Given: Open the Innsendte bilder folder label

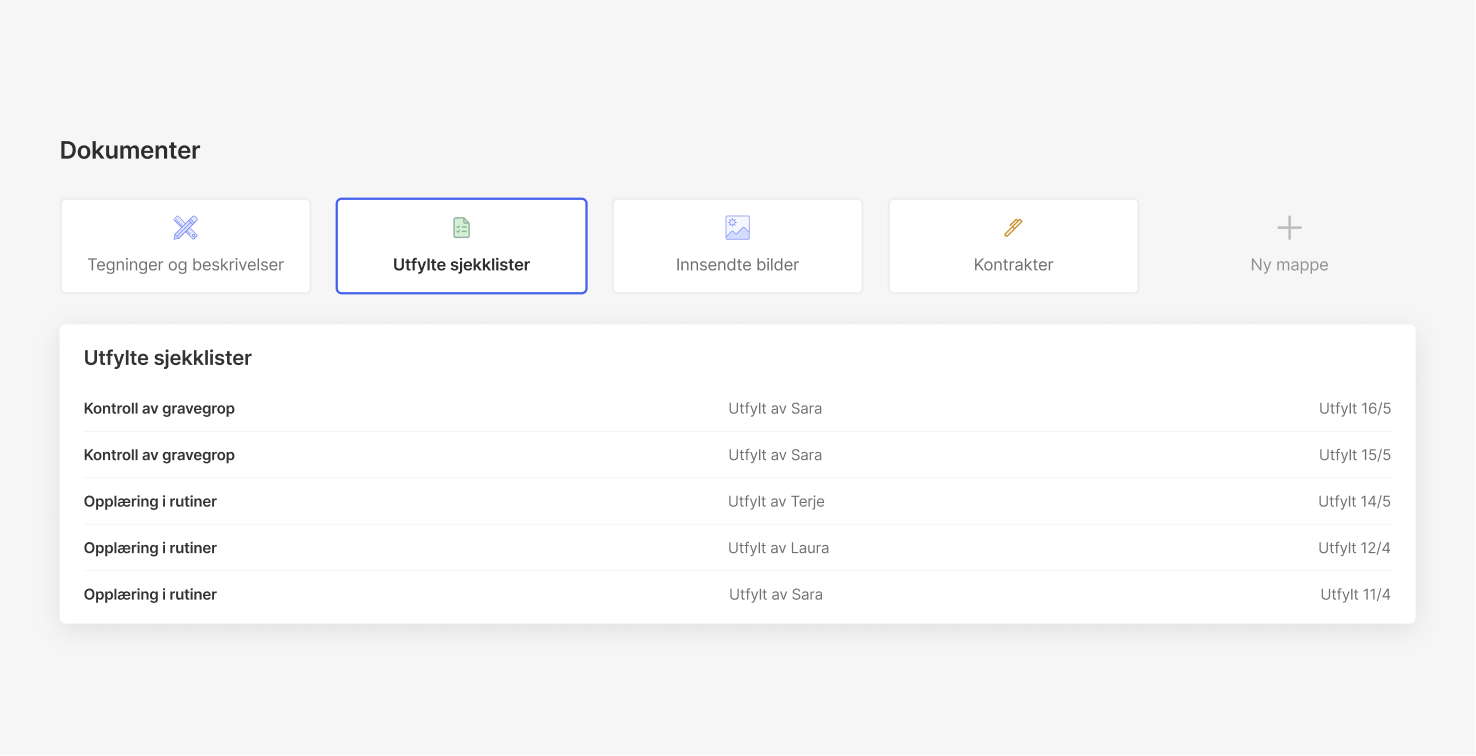Looking at the screenshot, I should tap(737, 265).
